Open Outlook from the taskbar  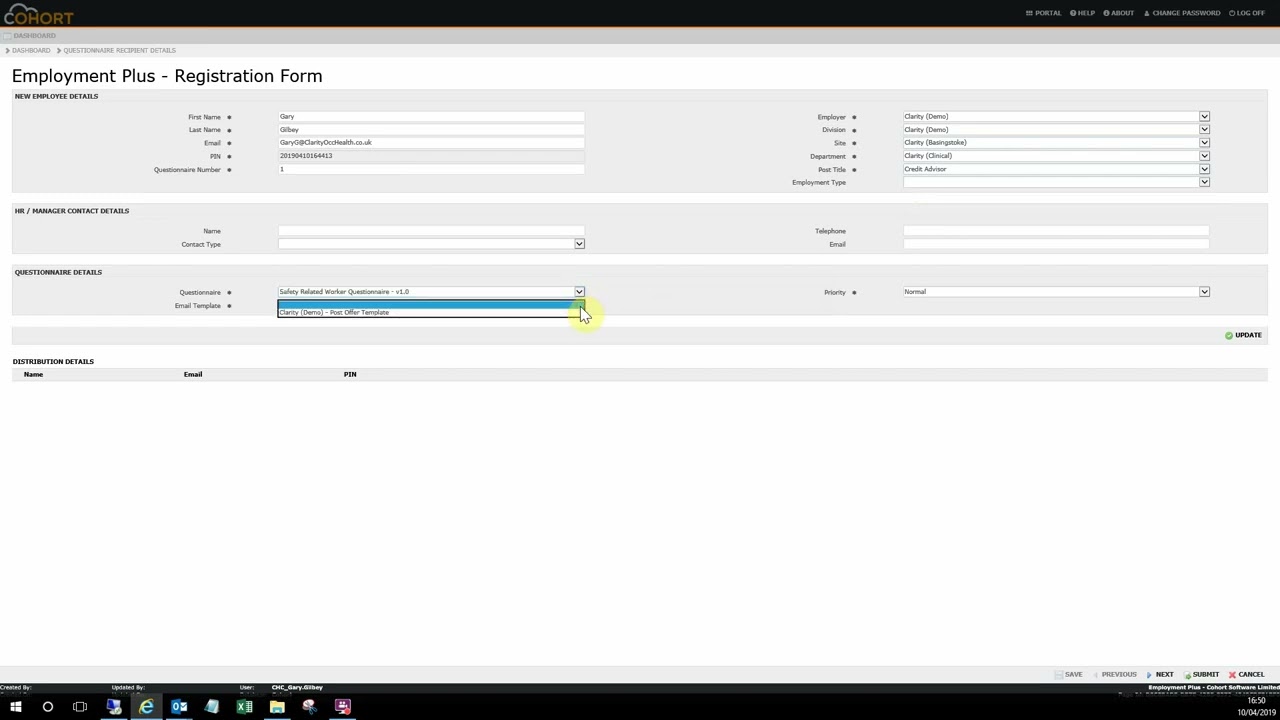click(x=179, y=707)
